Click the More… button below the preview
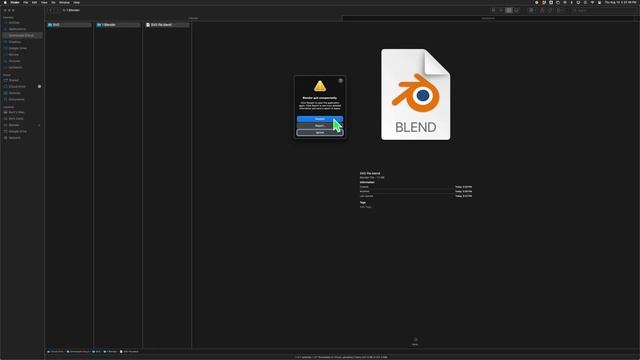This screenshot has height=360, width=640. (x=415, y=342)
